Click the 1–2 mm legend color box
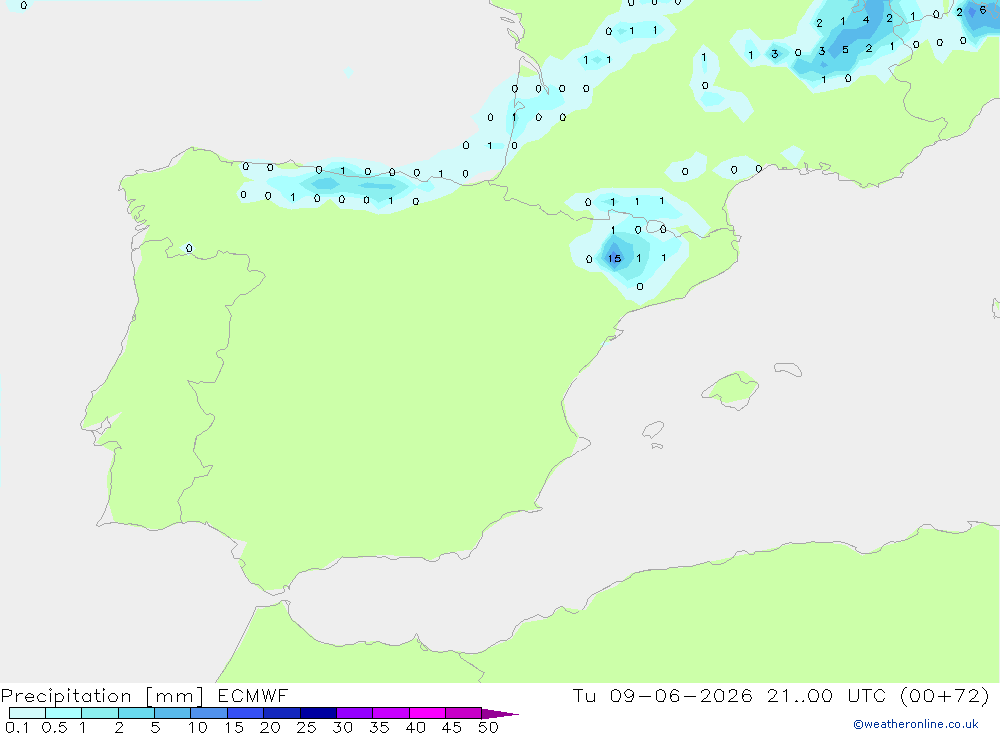Viewport: 1000px width, 733px height. [99, 713]
